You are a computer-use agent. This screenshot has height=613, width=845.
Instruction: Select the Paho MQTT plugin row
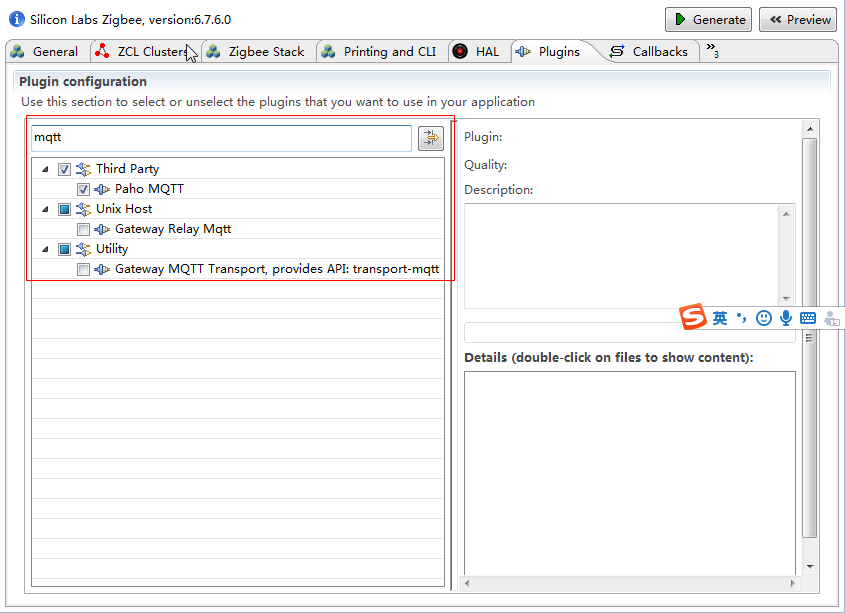(x=238, y=189)
